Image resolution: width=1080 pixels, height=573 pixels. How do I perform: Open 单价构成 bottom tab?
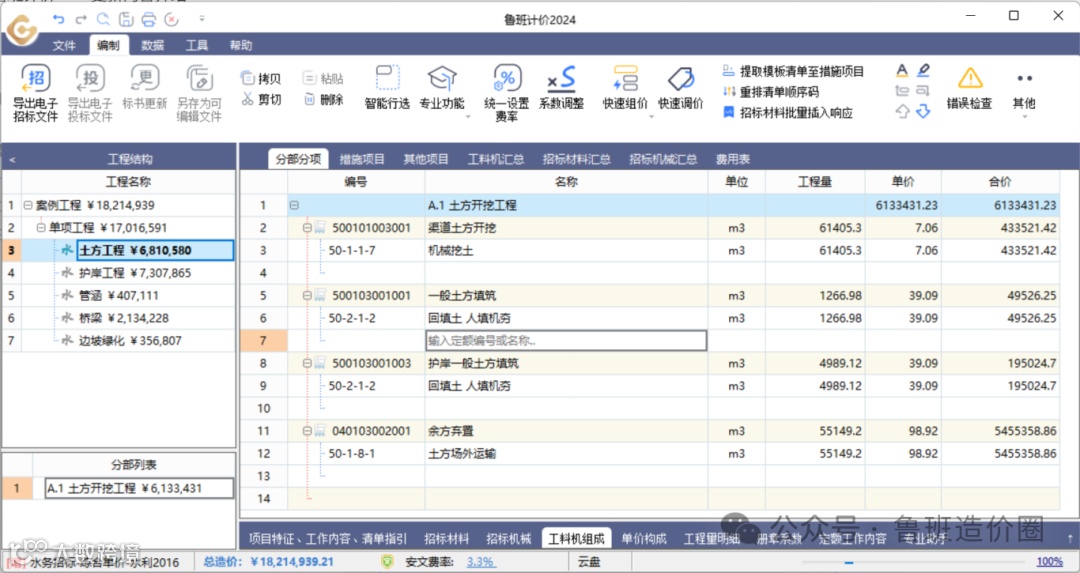[644, 539]
